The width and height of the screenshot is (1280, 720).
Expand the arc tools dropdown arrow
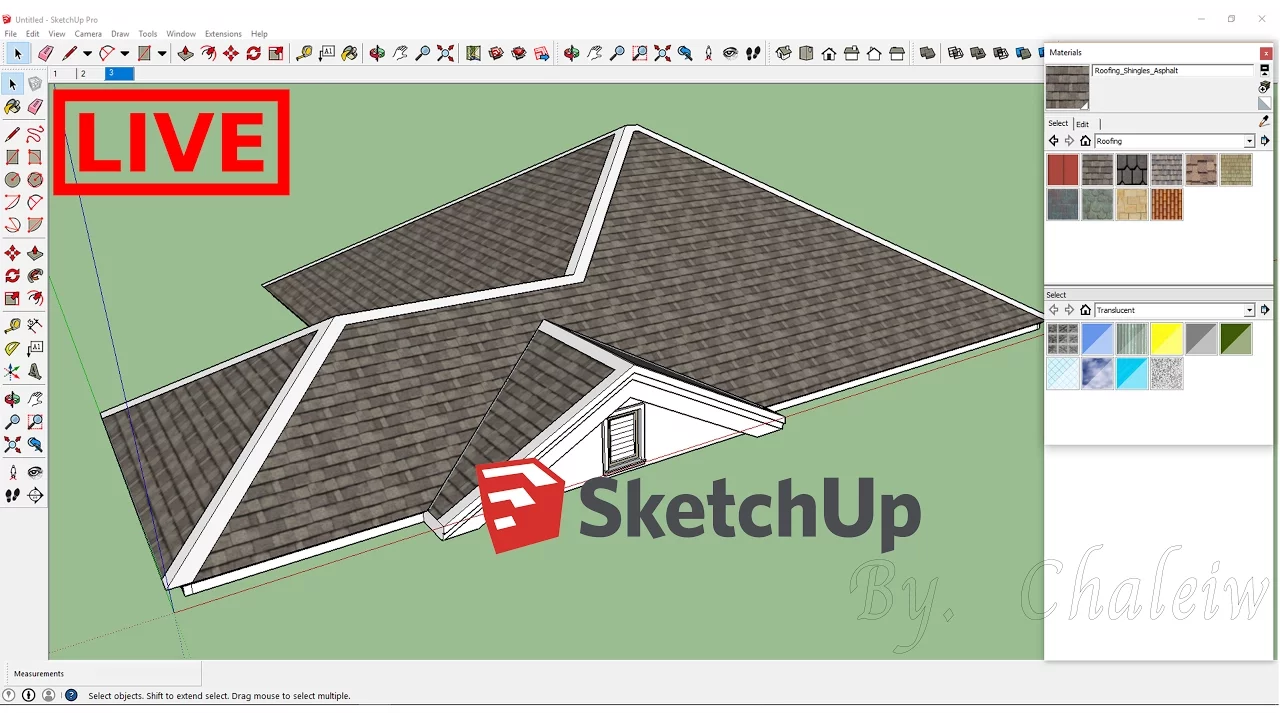click(x=124, y=54)
